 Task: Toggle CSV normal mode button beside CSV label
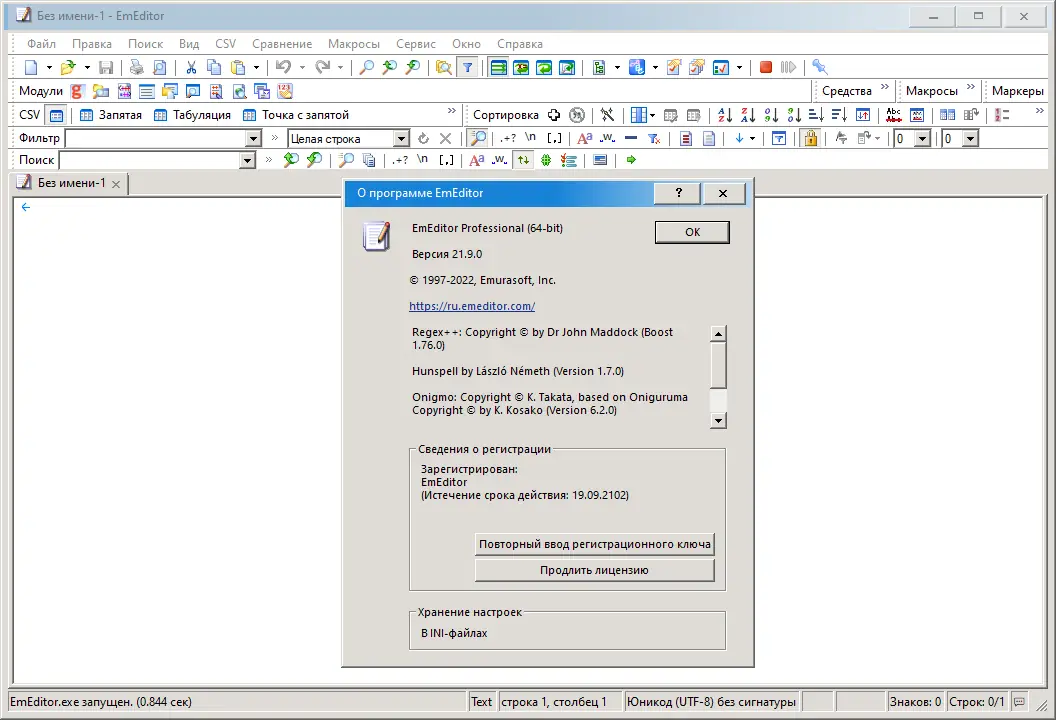(57, 115)
